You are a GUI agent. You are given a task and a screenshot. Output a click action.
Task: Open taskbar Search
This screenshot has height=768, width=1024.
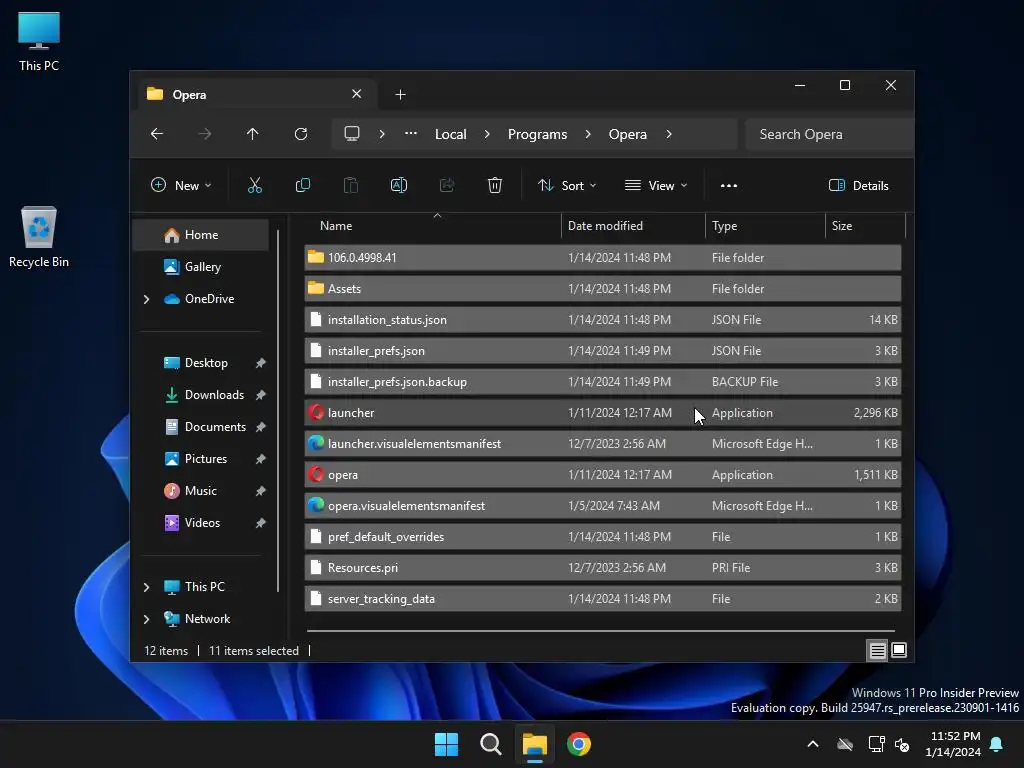tap(490, 744)
